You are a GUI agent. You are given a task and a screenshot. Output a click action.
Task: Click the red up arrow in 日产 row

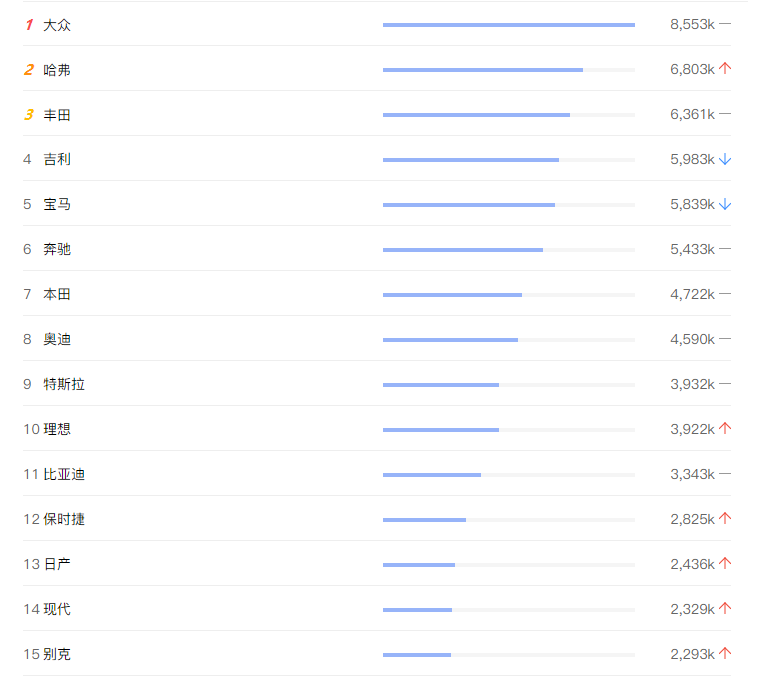point(725,564)
